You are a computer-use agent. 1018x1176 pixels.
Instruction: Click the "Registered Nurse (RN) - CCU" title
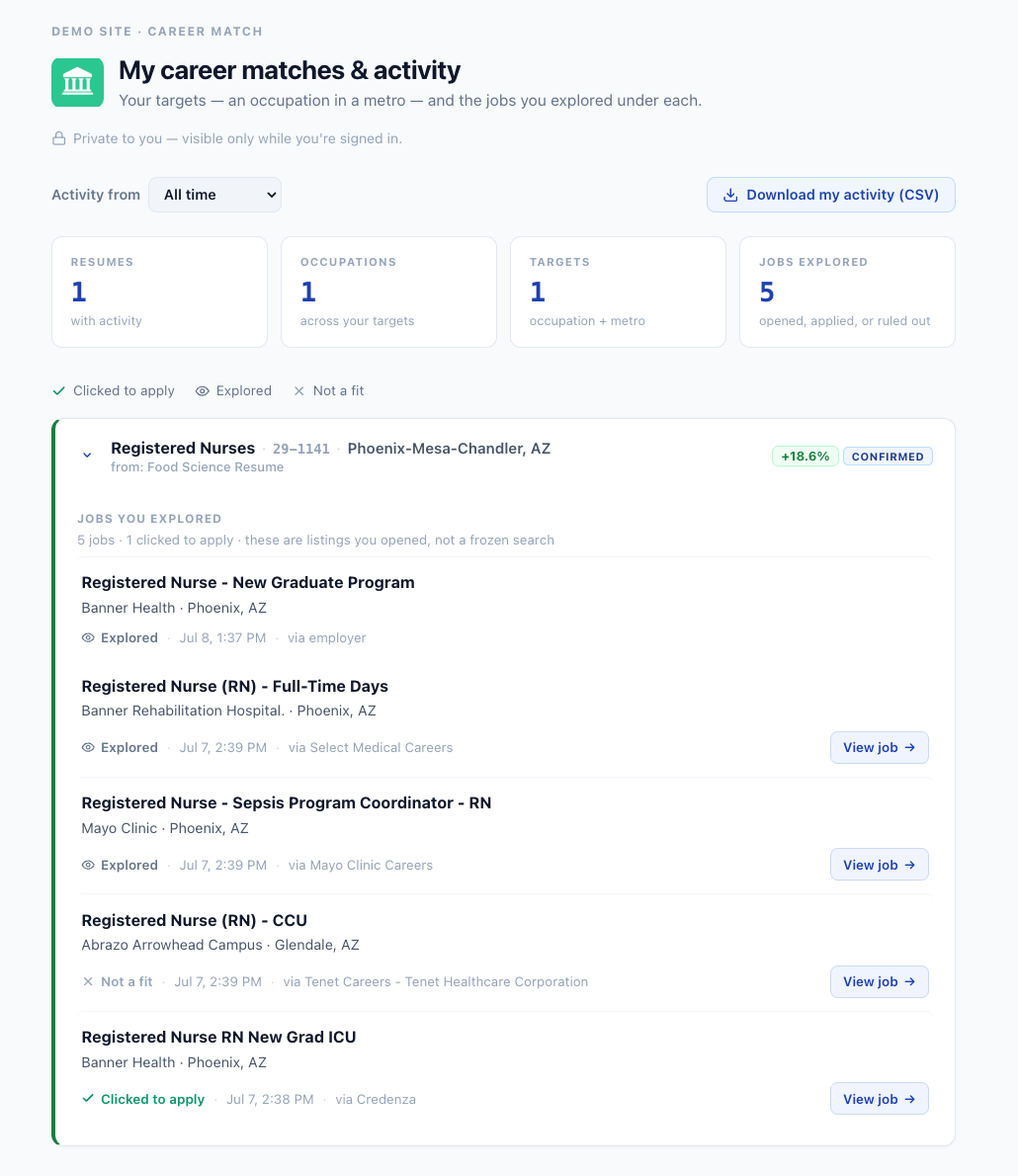point(195,920)
